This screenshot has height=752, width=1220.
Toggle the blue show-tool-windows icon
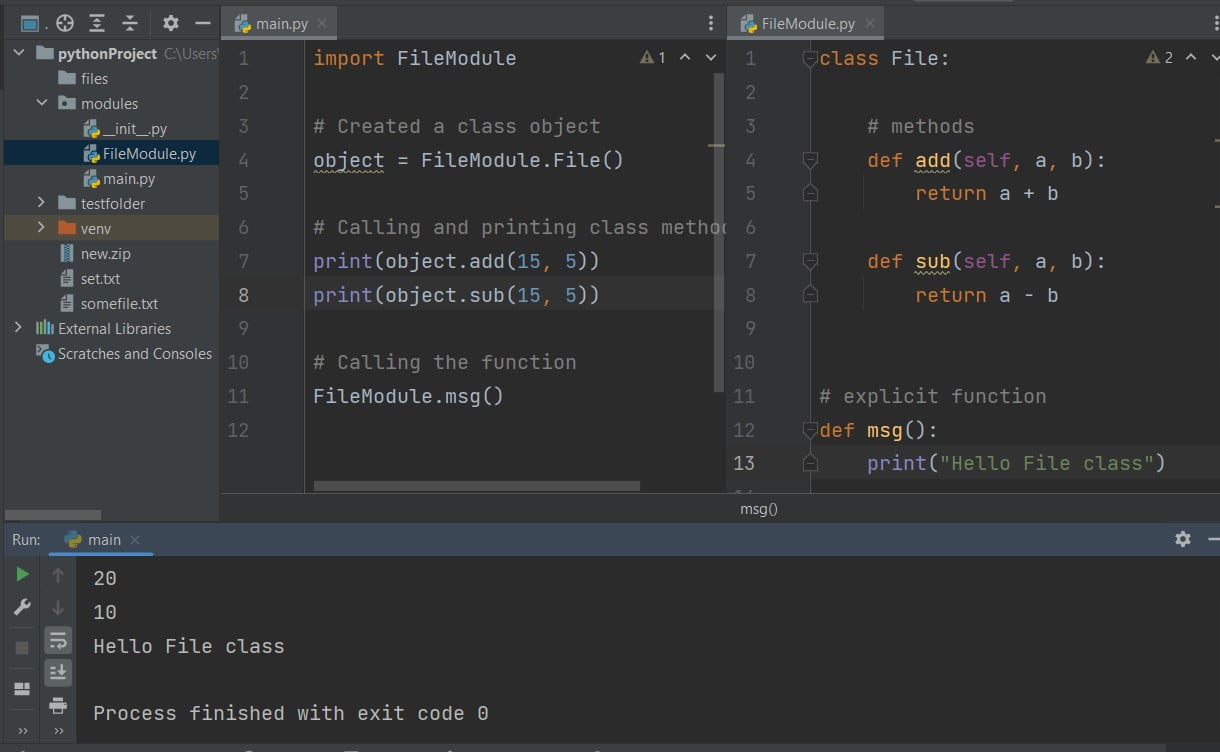pyautogui.click(x=31, y=22)
